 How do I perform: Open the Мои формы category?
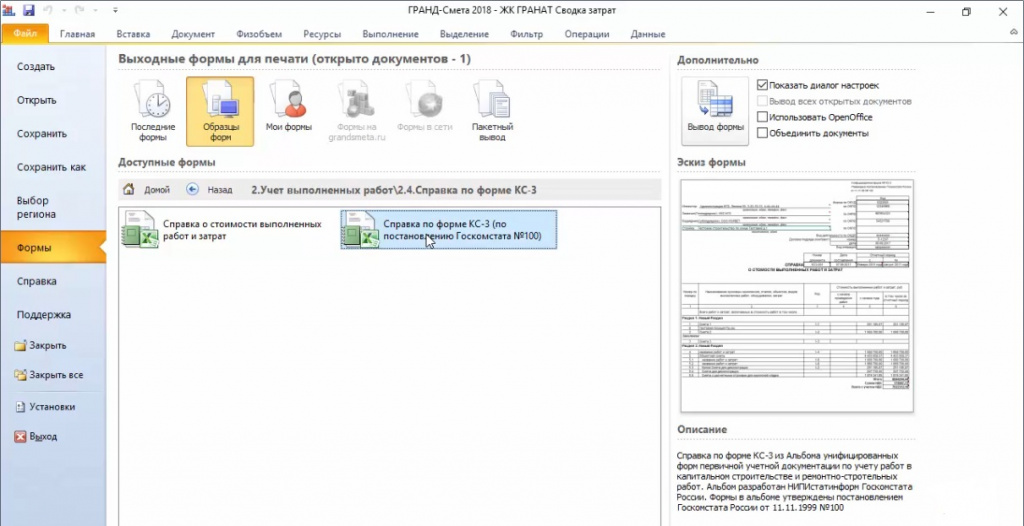pyautogui.click(x=289, y=107)
